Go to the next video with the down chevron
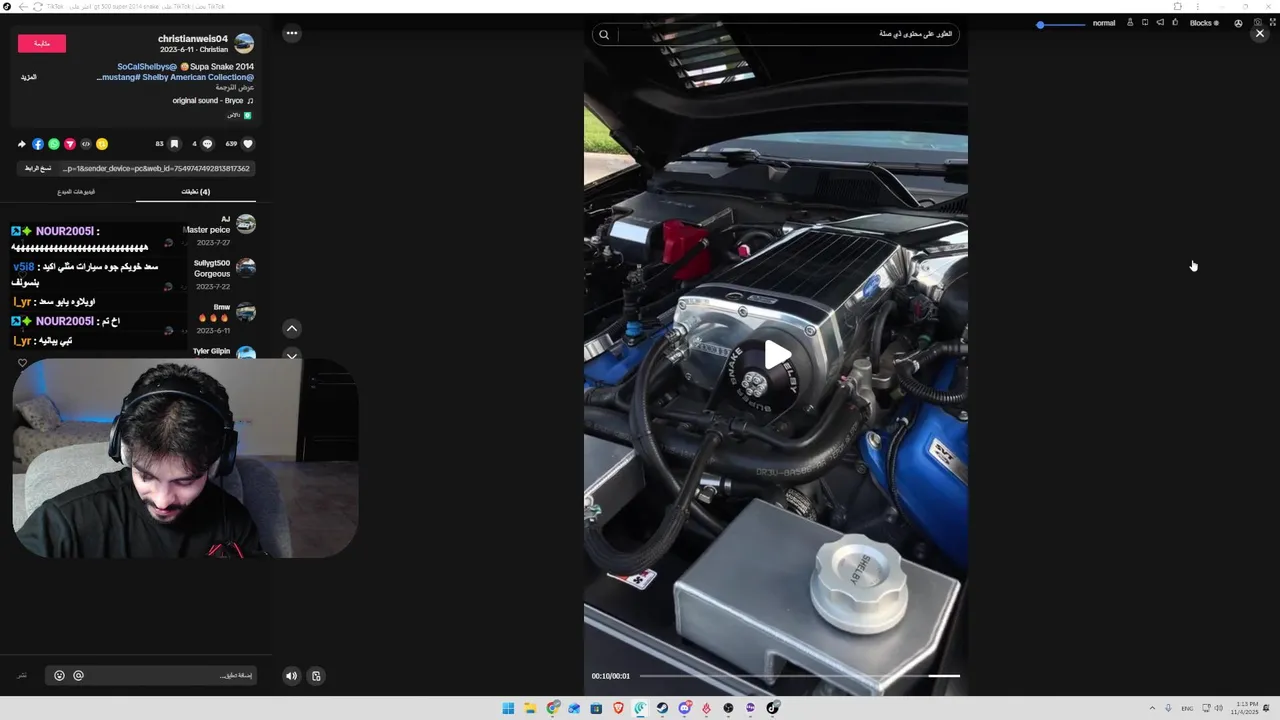The width and height of the screenshot is (1280, 720). coord(292,354)
